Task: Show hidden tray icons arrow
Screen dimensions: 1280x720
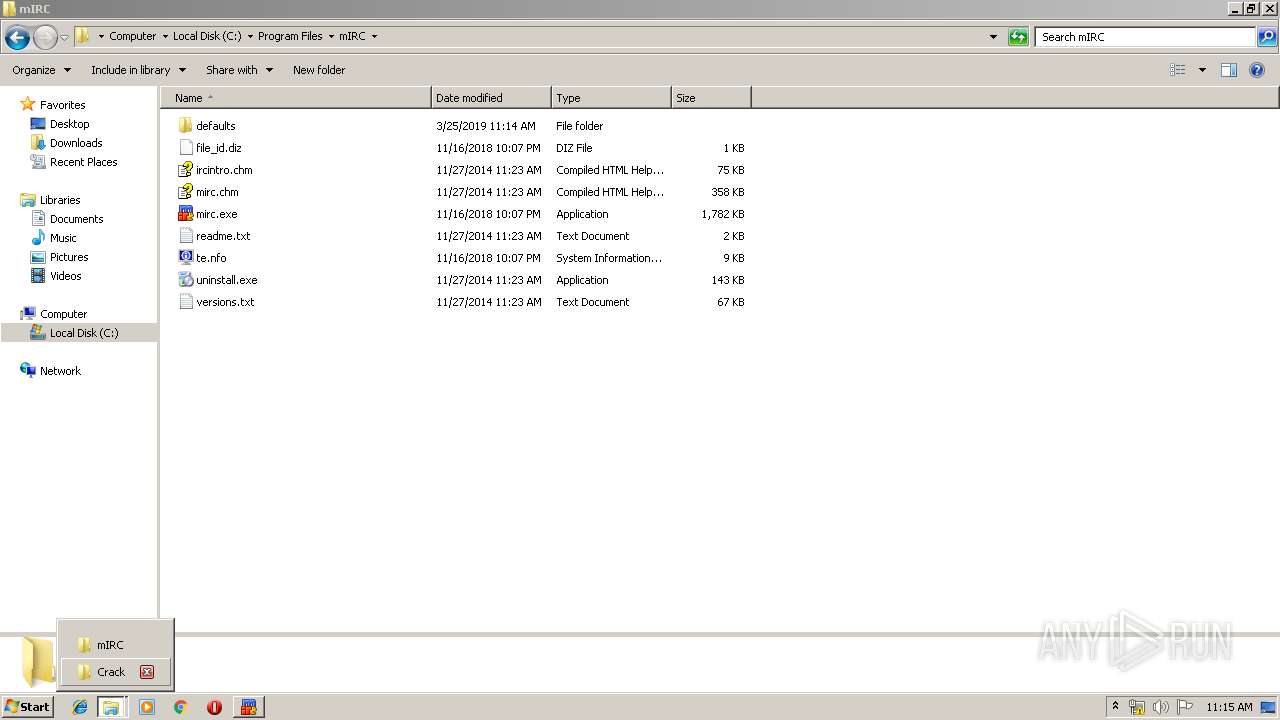Action: click(x=1115, y=707)
